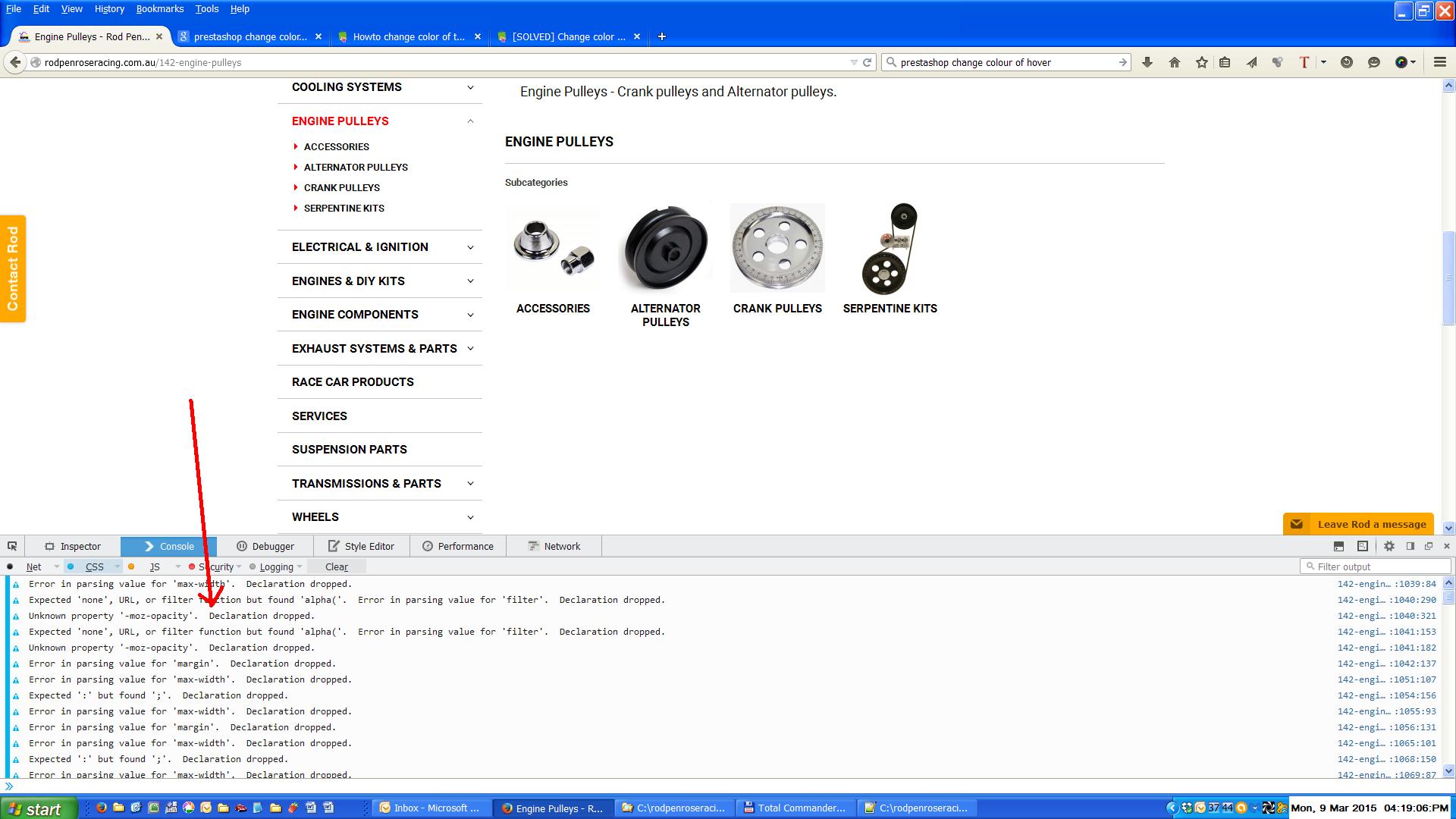Activate the element picker in devtools
The height and width of the screenshot is (819, 1456).
pyautogui.click(x=12, y=546)
